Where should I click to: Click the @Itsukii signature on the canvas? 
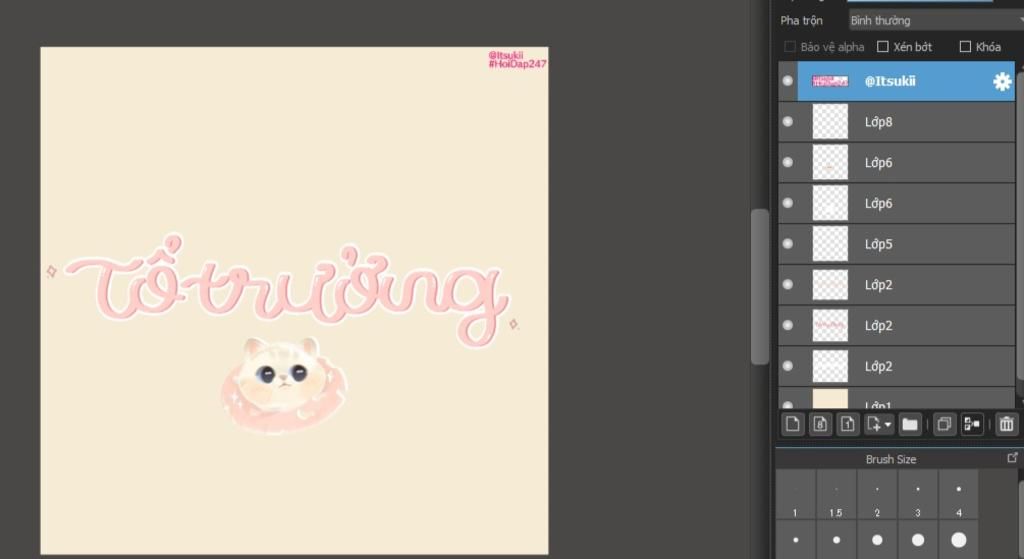pos(505,56)
